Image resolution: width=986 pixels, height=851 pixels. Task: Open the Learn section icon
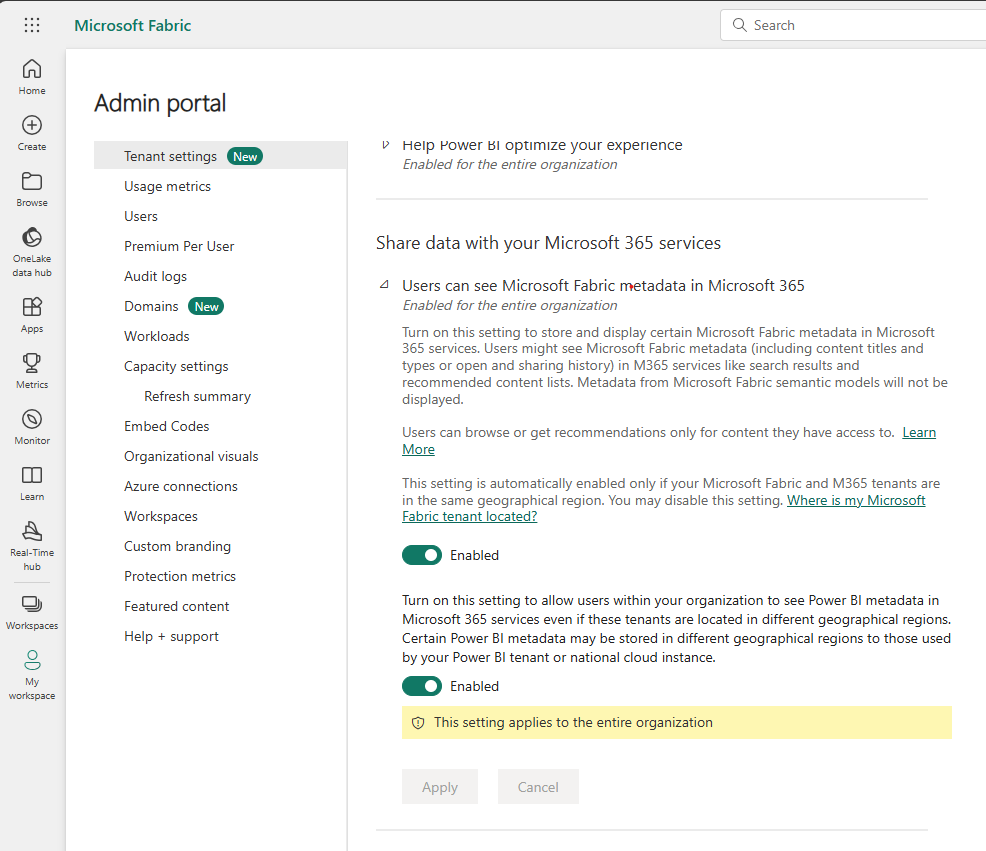pos(31,477)
